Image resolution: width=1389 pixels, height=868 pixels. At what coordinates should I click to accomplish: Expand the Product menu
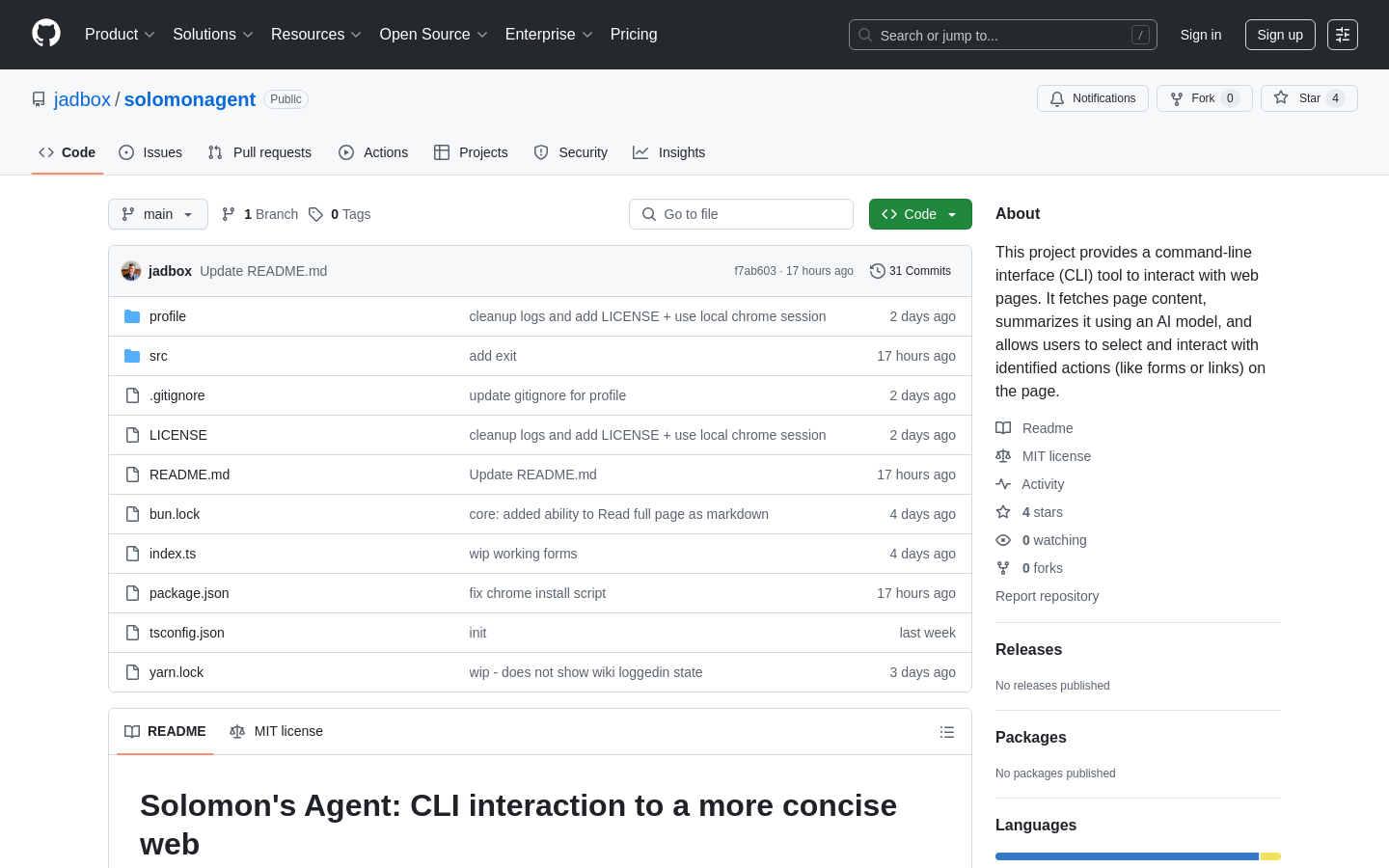tap(120, 35)
